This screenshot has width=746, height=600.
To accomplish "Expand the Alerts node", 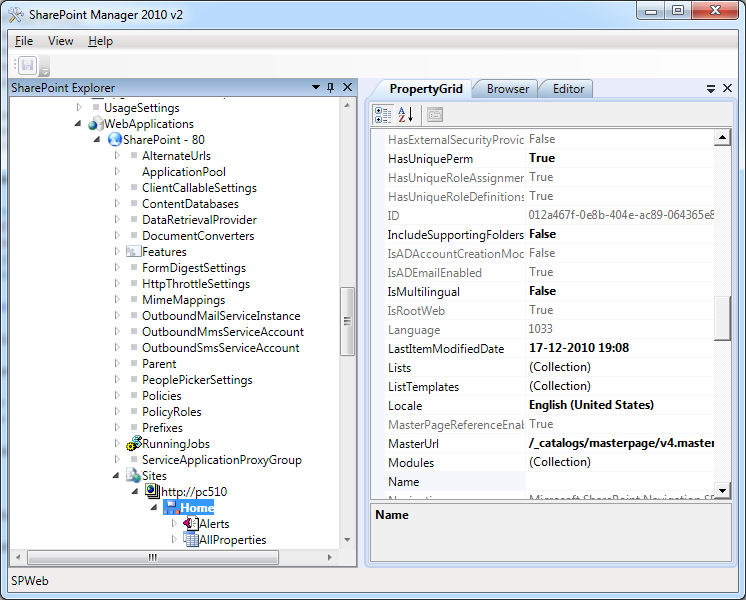I will tap(174, 523).
